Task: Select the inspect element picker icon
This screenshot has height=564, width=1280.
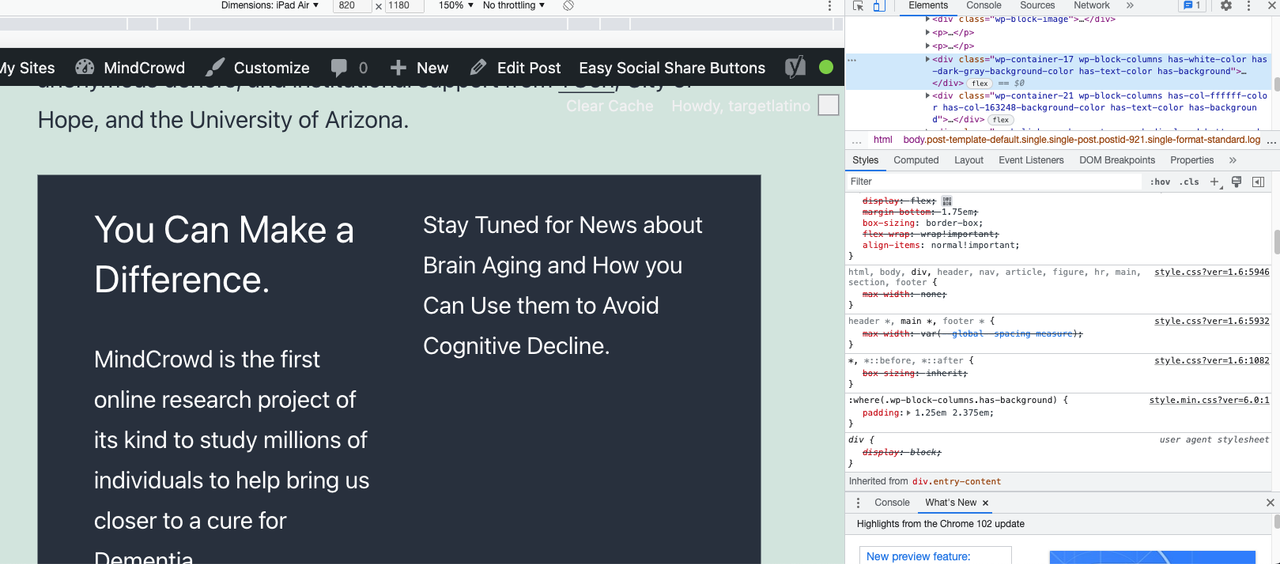Action: pyautogui.click(x=859, y=6)
